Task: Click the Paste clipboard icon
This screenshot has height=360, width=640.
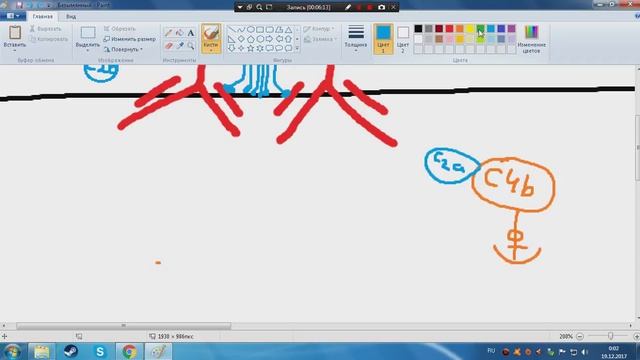Action: point(15,32)
